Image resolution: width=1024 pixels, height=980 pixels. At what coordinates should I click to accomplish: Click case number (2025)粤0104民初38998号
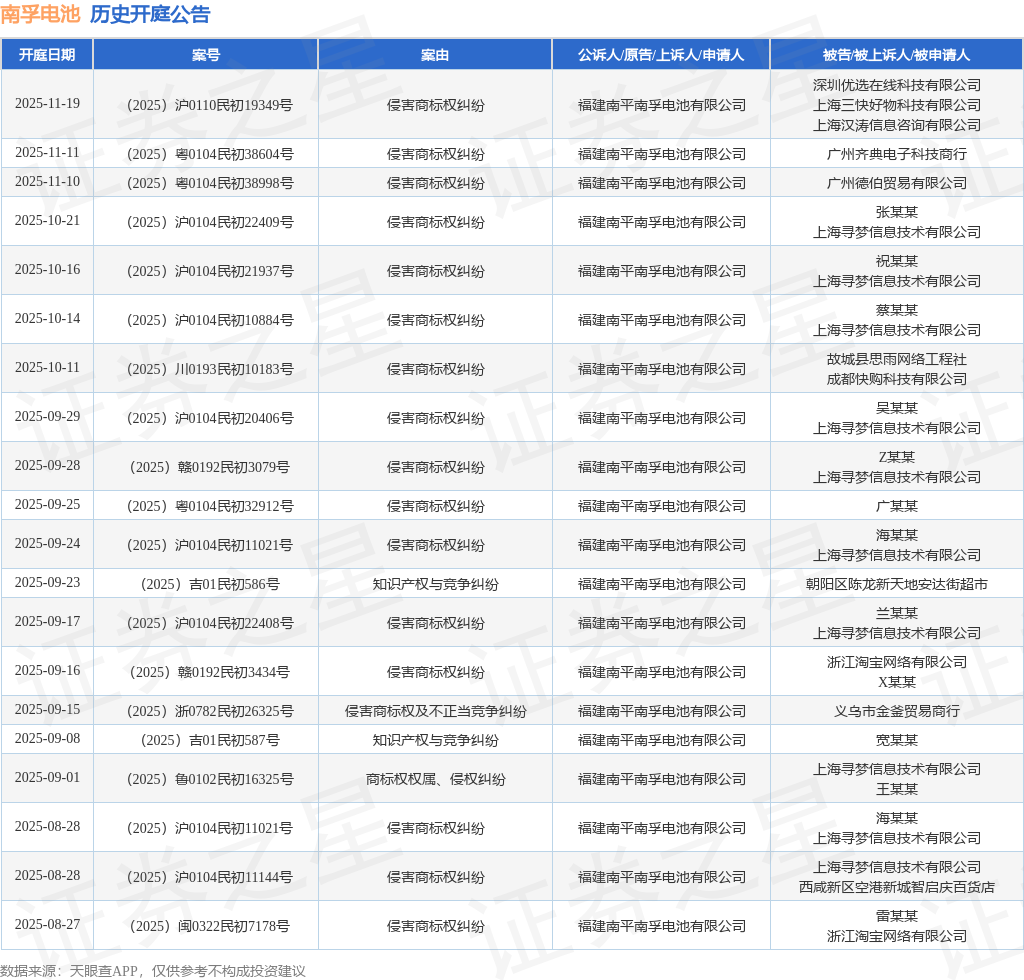pos(210,183)
